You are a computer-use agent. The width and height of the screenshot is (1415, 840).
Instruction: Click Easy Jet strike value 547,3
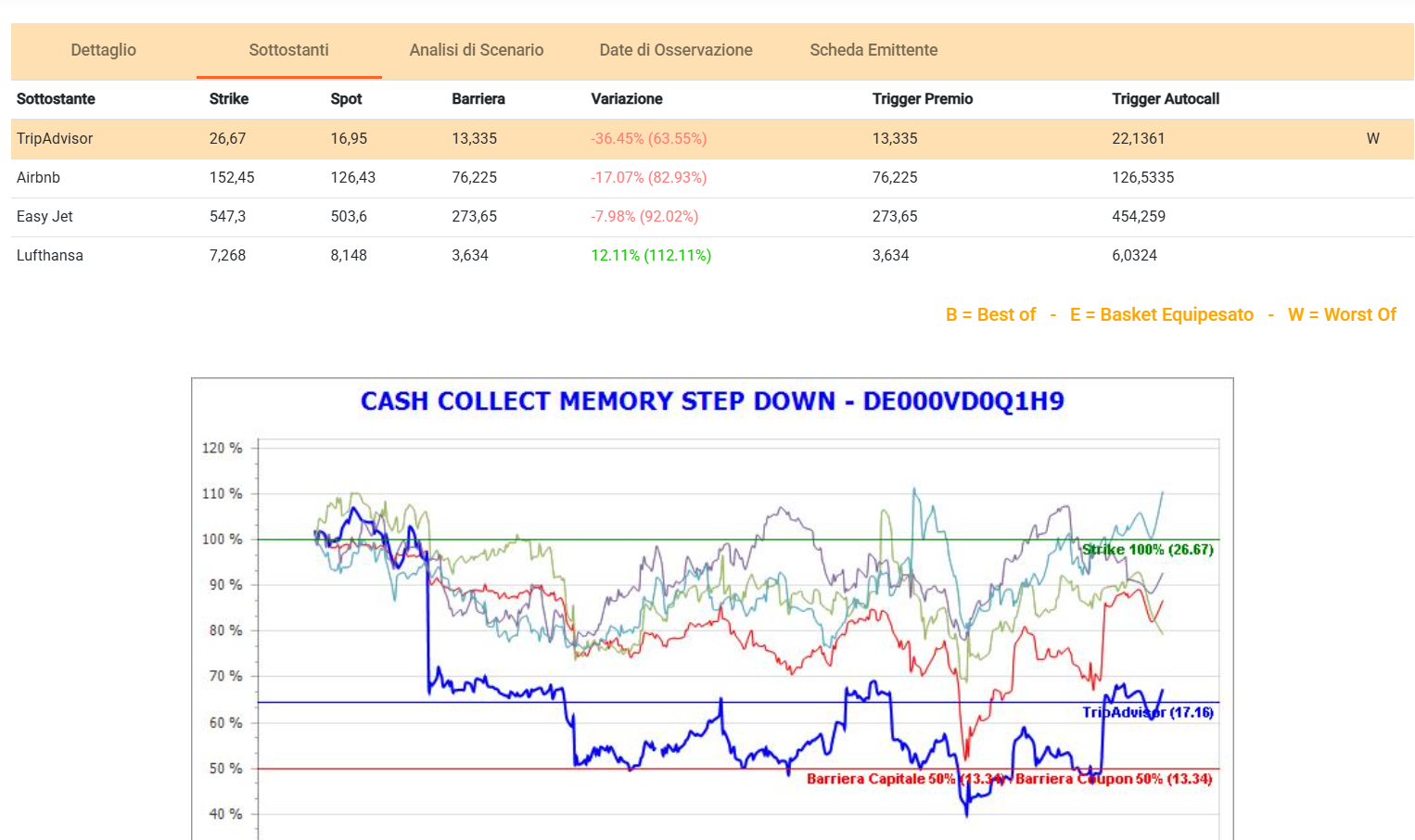(x=227, y=217)
